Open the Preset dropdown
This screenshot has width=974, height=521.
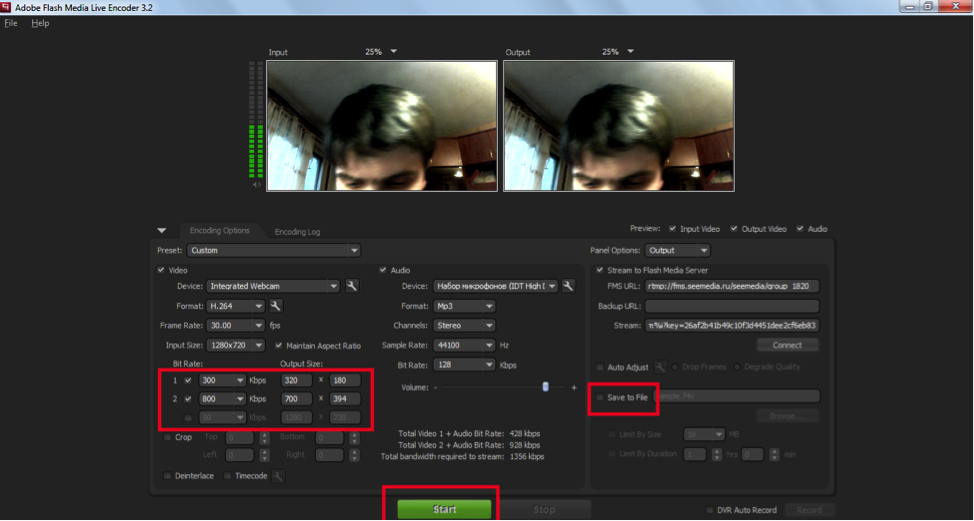tap(273, 251)
